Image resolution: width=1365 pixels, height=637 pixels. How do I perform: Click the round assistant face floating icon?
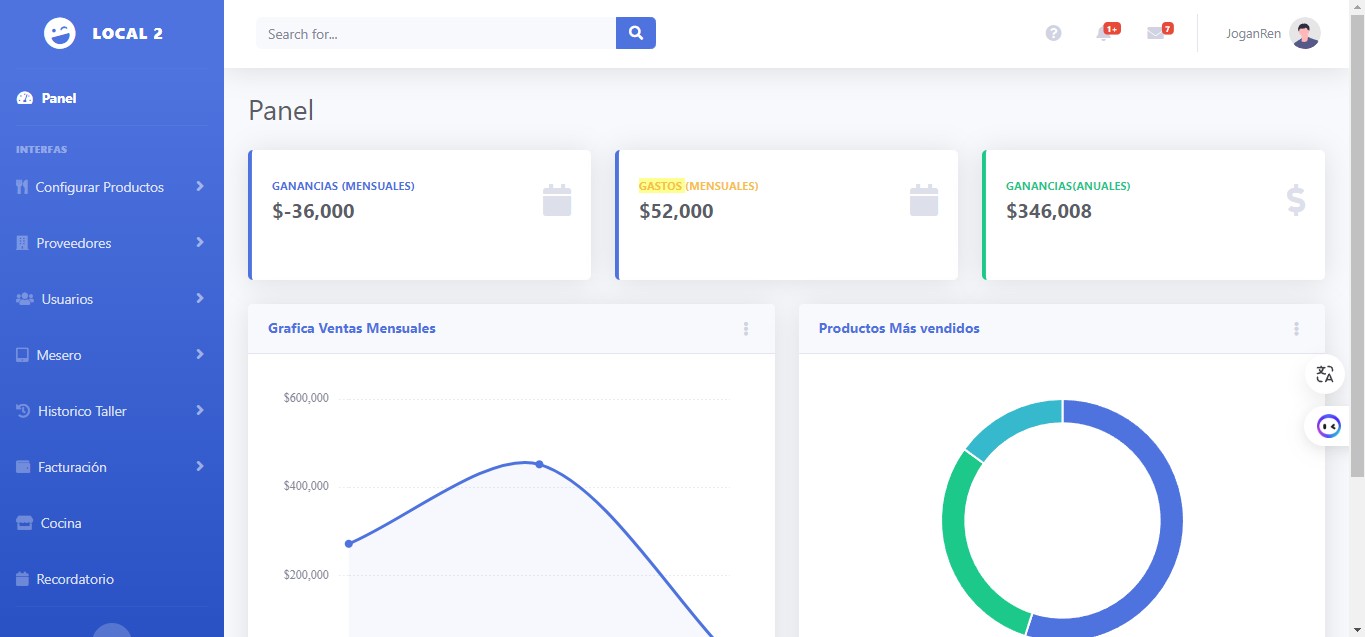coord(1328,426)
